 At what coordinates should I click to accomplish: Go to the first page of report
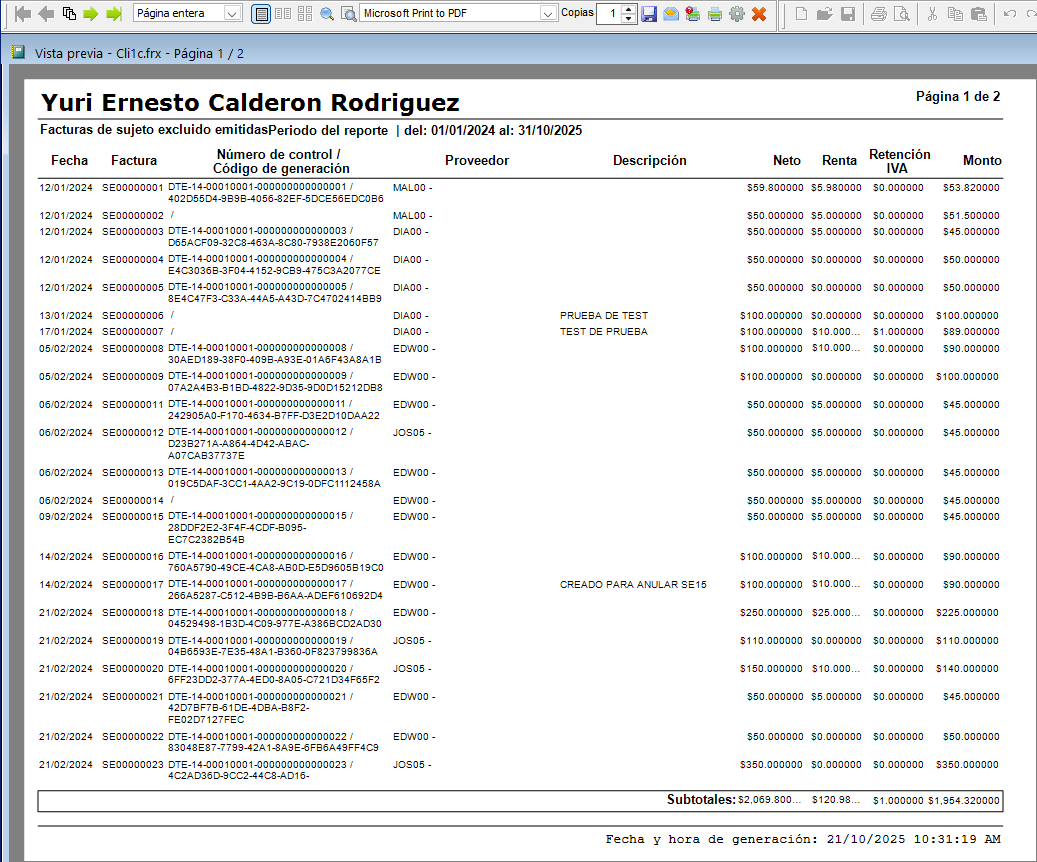click(x=22, y=13)
